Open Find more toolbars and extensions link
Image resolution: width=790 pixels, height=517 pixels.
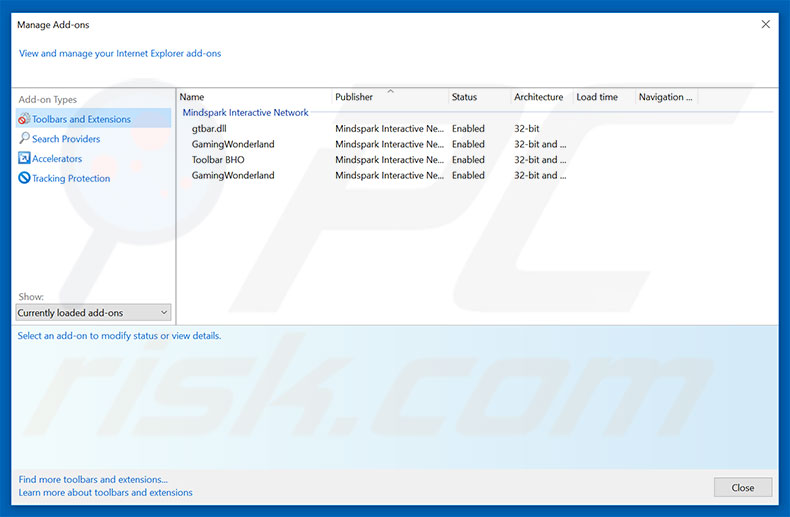[x=93, y=479]
